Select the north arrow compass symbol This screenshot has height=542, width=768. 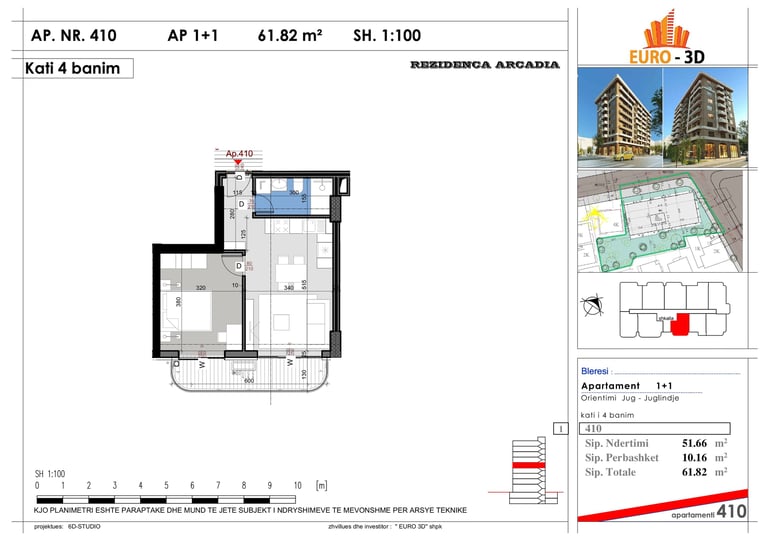click(x=592, y=305)
